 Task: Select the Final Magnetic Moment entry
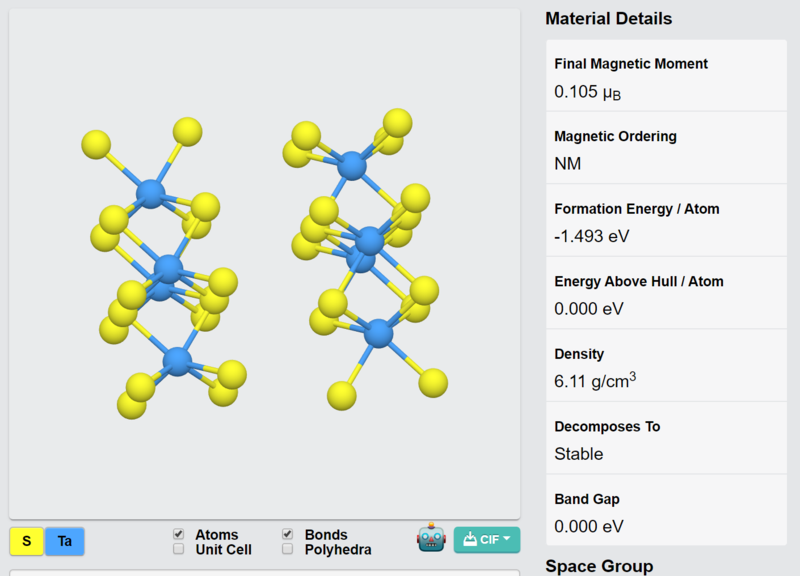(x=666, y=75)
